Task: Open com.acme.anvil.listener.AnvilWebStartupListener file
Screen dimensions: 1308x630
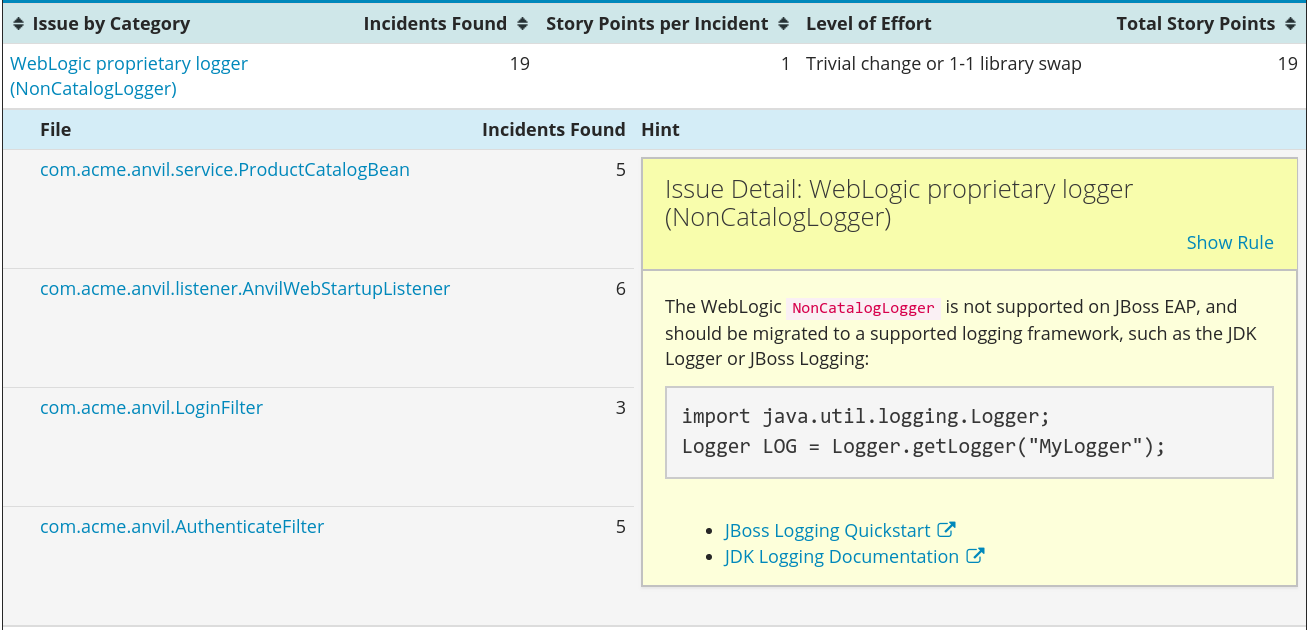Action: tap(245, 289)
